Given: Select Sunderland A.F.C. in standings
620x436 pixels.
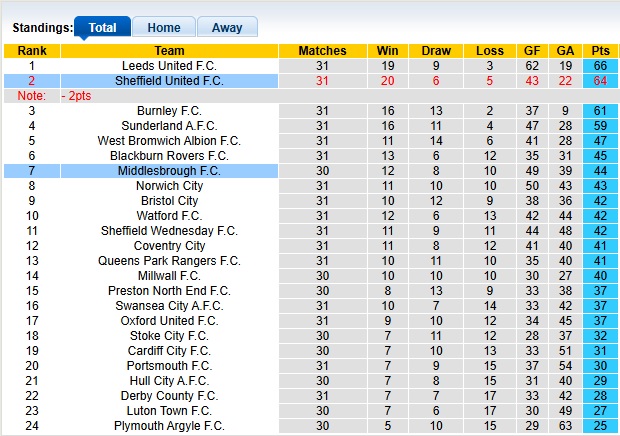Looking at the screenshot, I should pos(169,126).
